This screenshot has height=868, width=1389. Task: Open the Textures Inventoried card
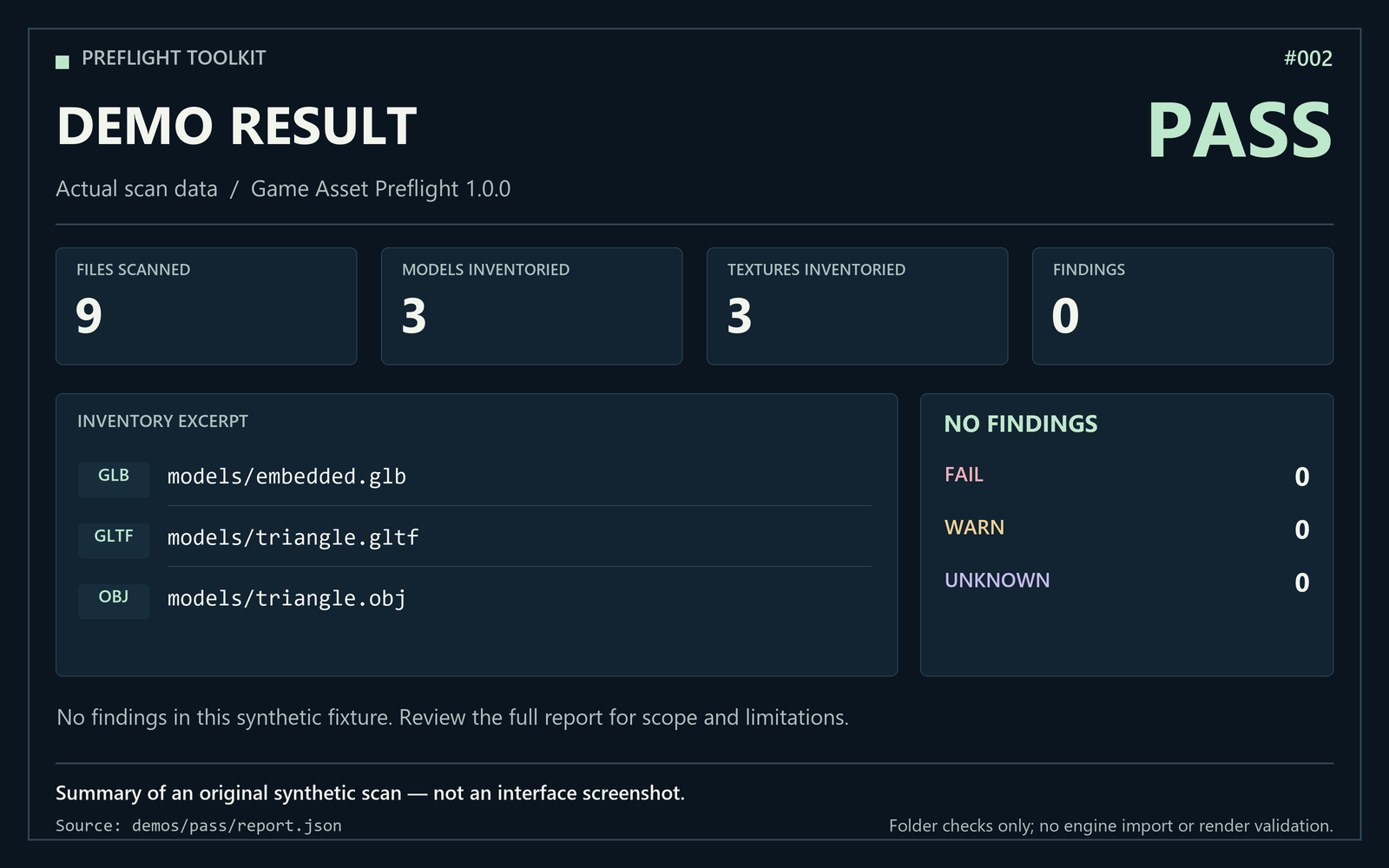point(858,306)
